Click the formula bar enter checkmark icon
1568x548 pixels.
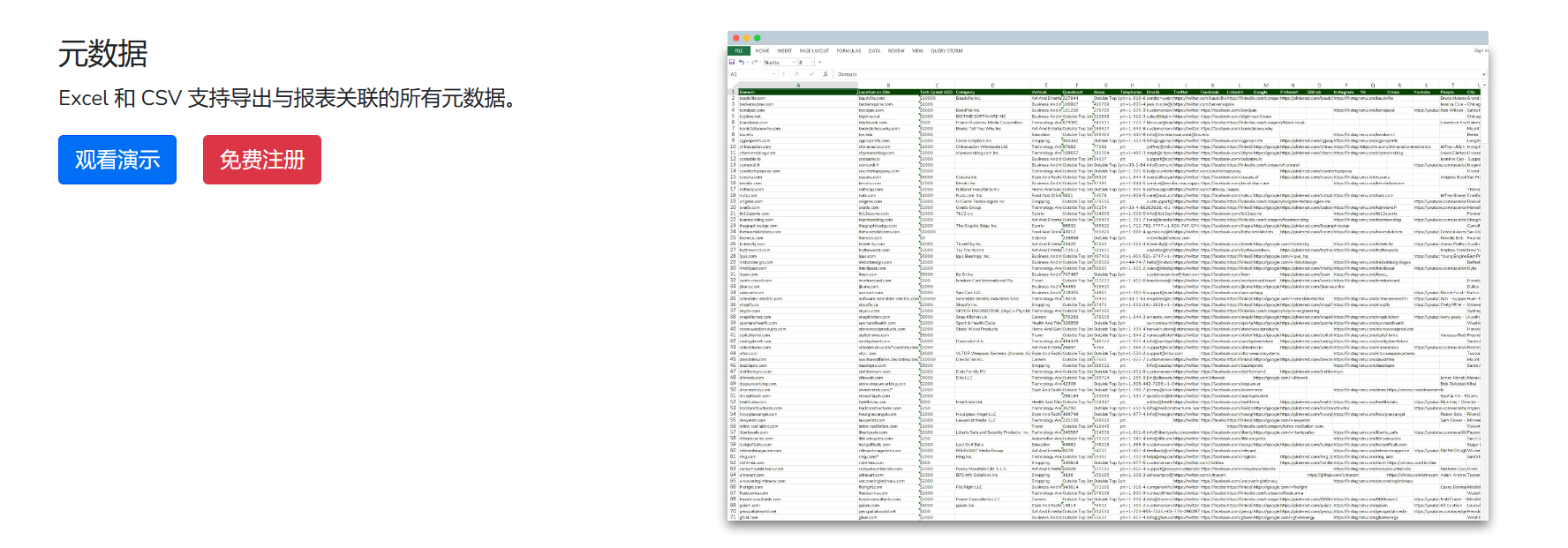811,74
